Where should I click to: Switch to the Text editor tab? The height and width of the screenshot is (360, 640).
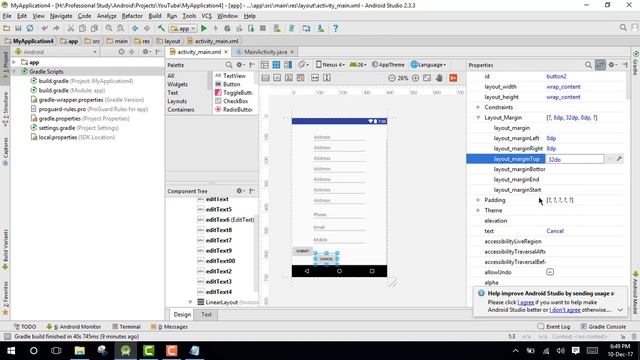(x=207, y=314)
